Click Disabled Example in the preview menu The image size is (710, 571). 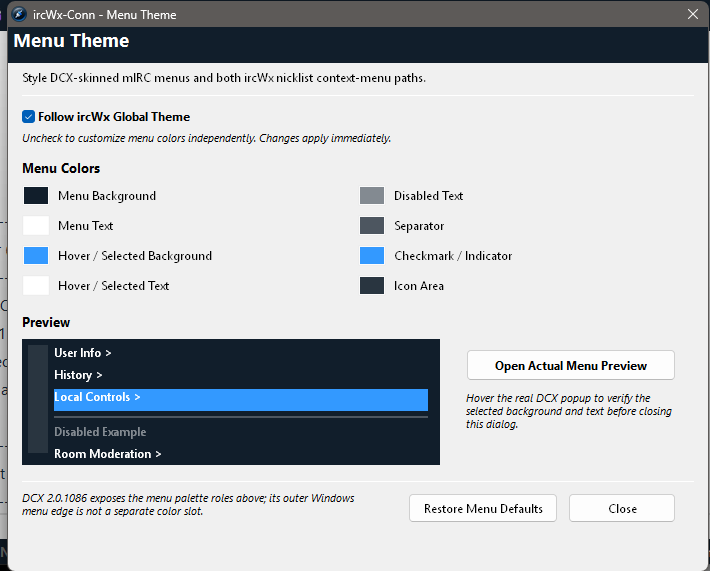coord(100,432)
